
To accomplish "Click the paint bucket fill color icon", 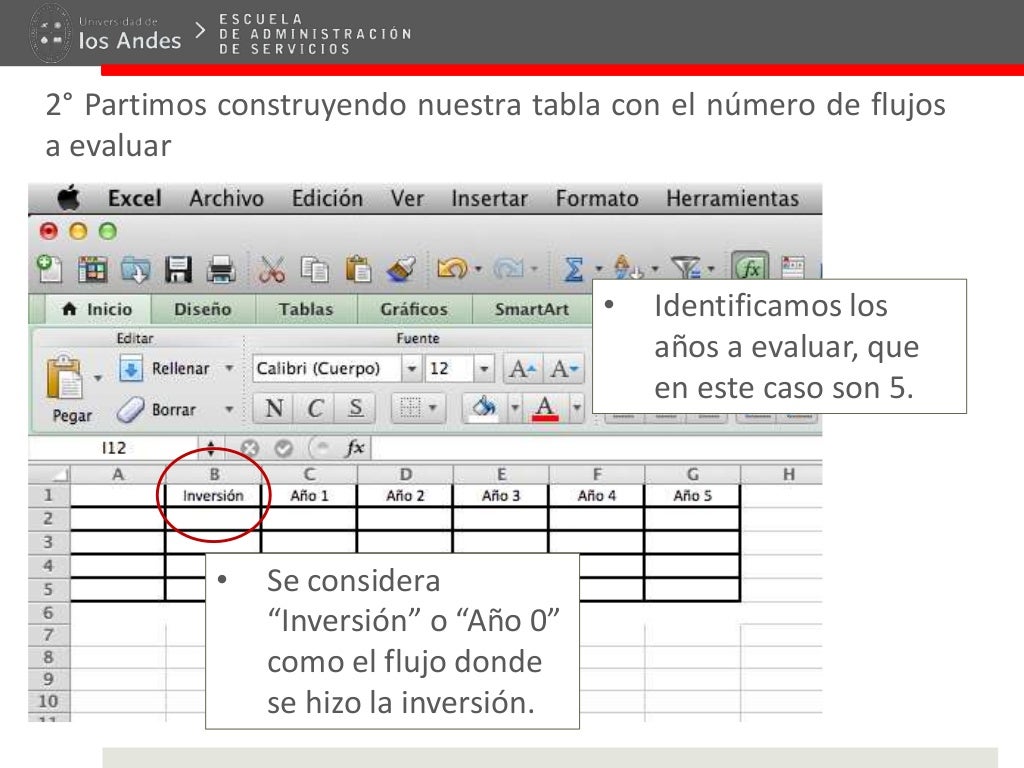I will 484,408.
